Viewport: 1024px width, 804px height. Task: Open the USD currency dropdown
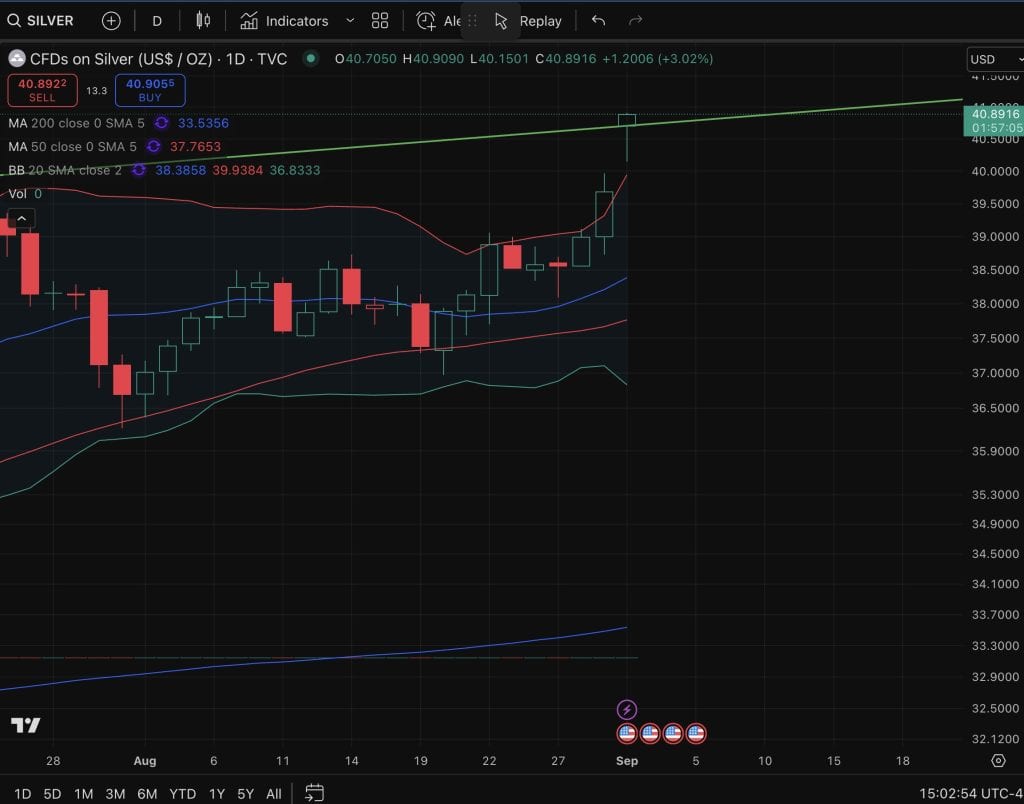coord(993,59)
